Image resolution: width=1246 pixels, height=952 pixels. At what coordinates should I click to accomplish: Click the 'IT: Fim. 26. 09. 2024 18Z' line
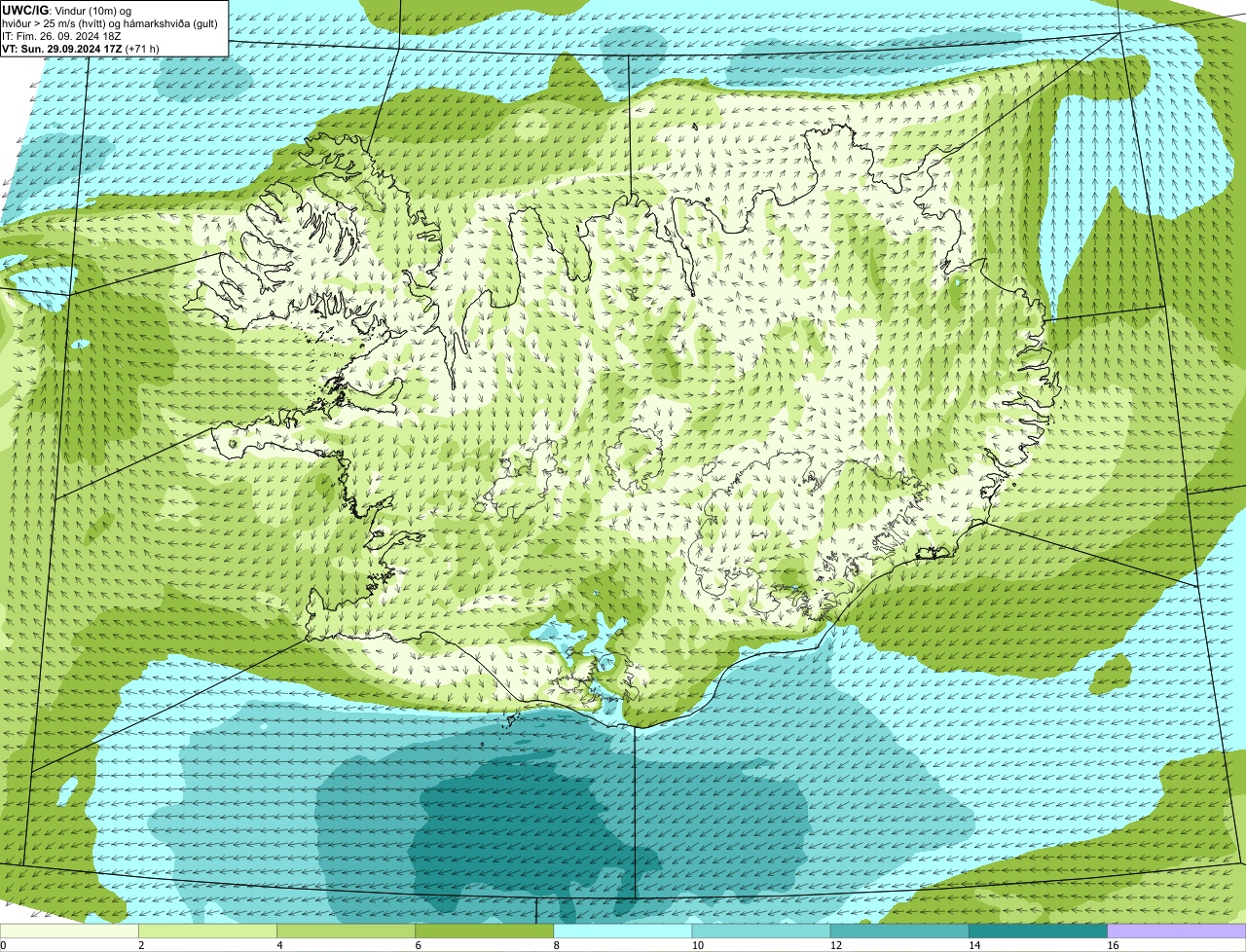click(x=62, y=35)
